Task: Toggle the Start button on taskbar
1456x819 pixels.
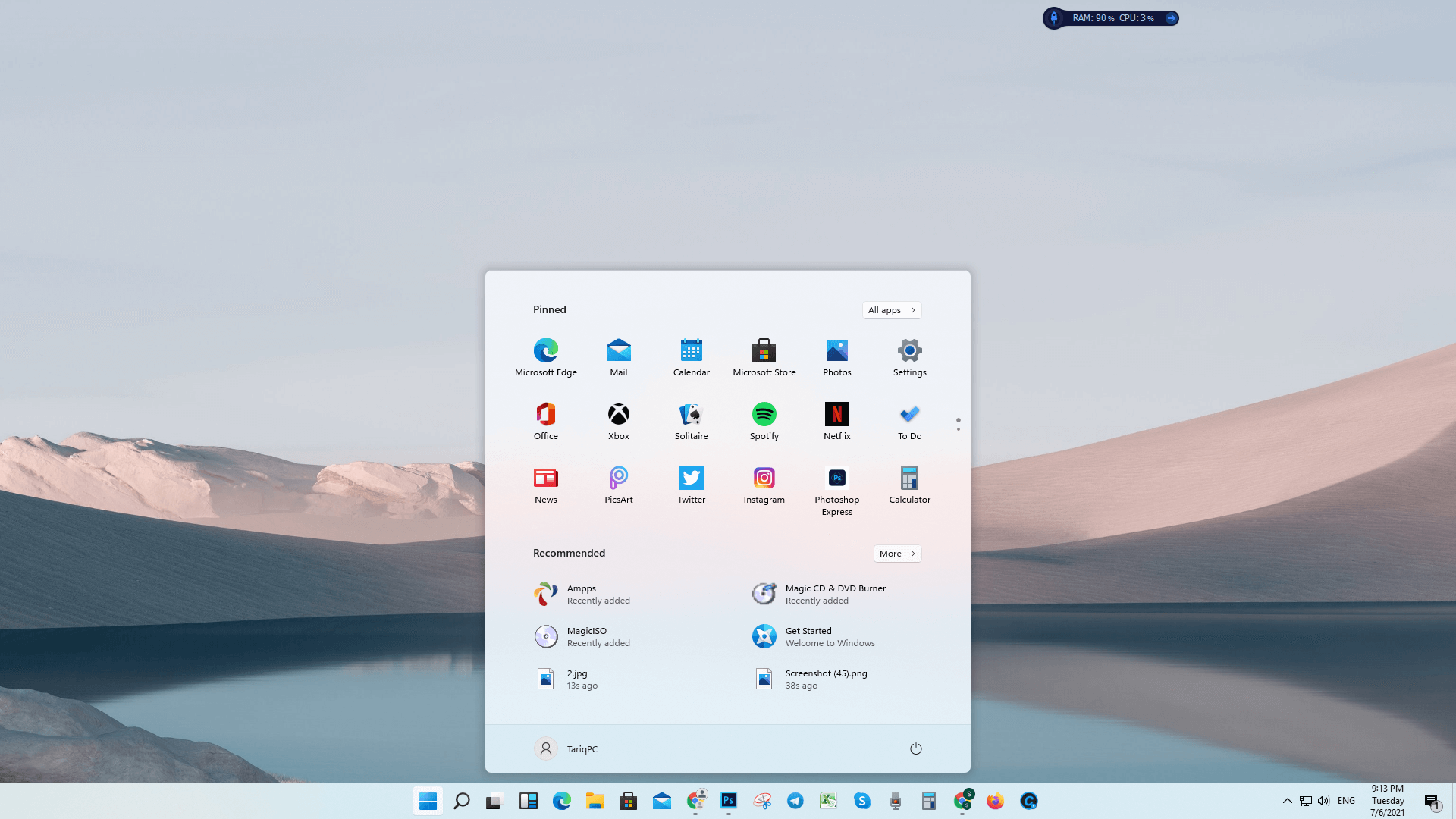Action: (428, 801)
